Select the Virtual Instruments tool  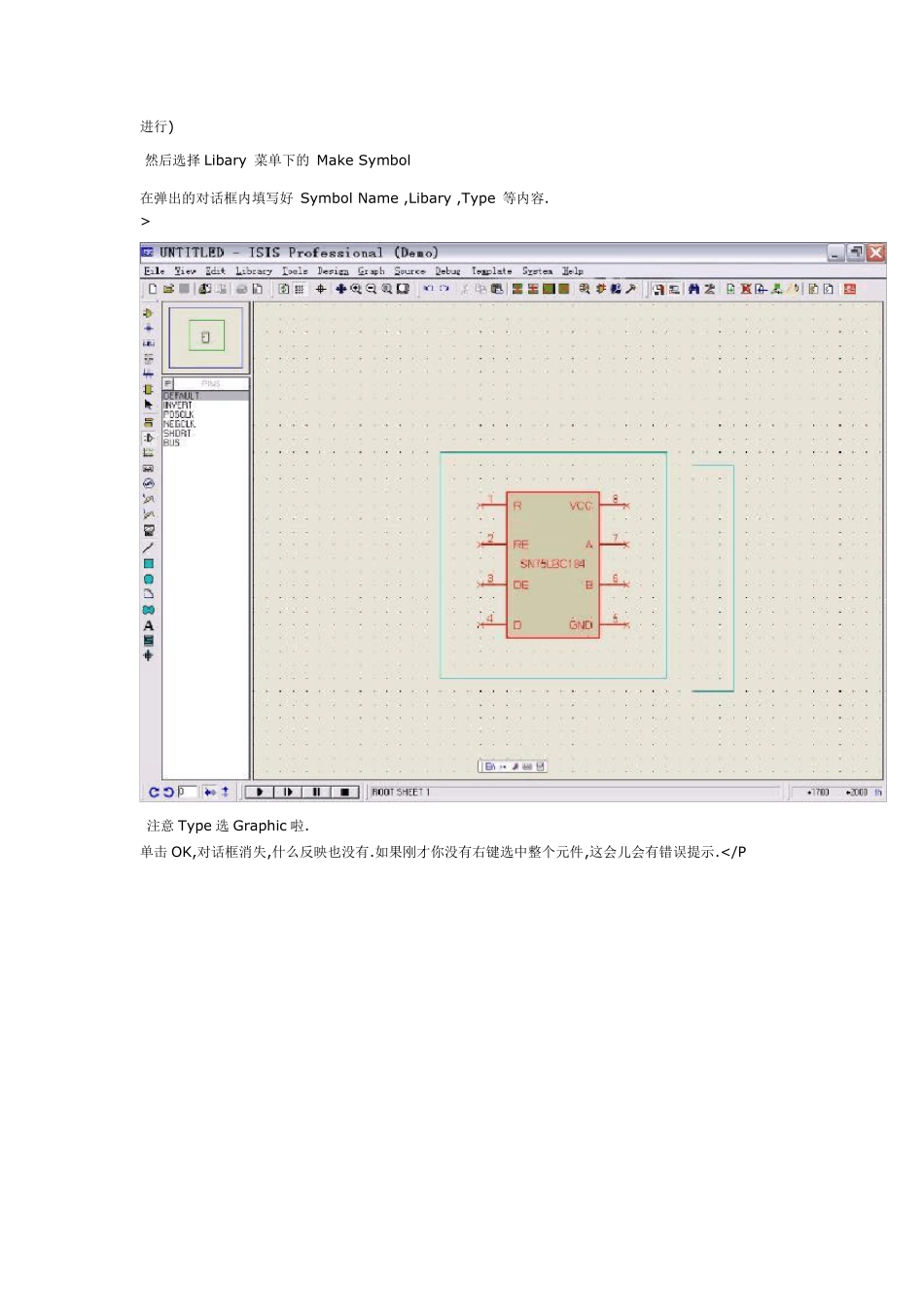(x=148, y=530)
